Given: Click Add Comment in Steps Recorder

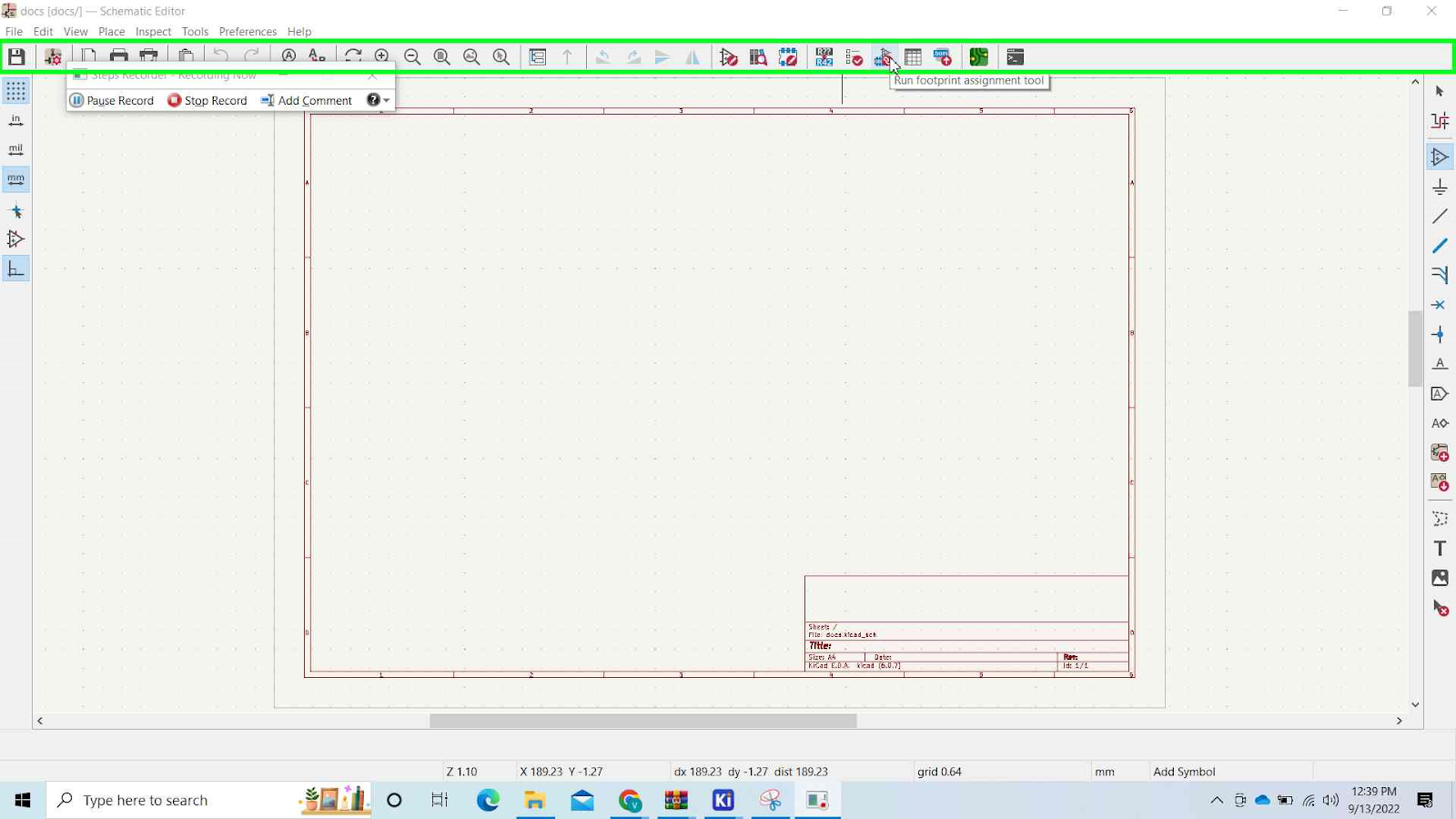Looking at the screenshot, I should pos(306,100).
